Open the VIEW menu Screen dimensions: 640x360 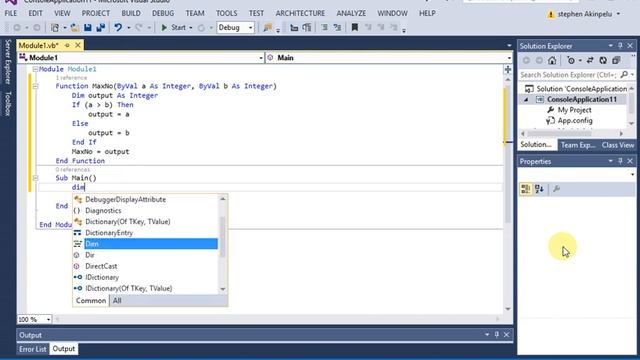click(x=62, y=13)
